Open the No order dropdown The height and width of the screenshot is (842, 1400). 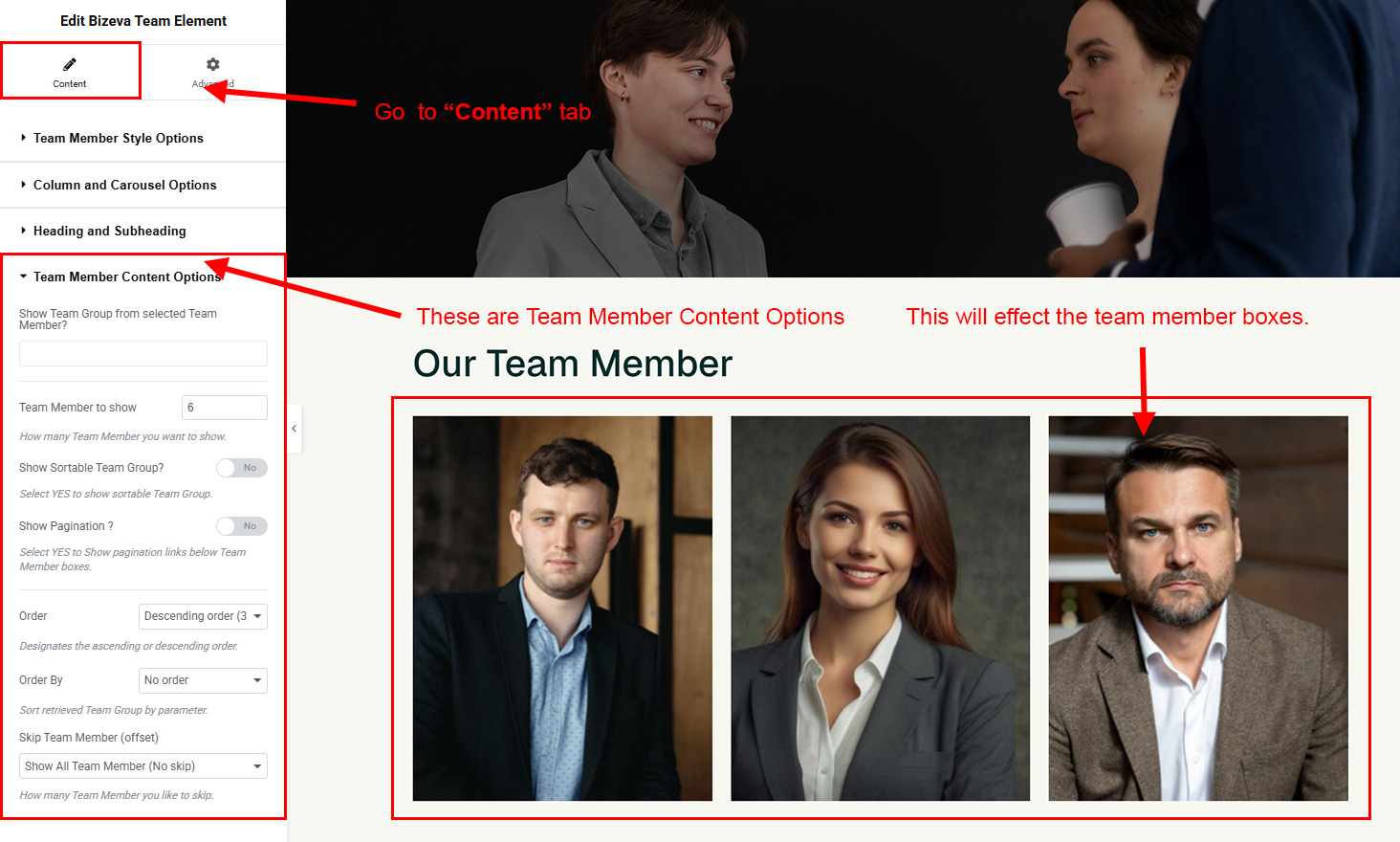tap(203, 680)
